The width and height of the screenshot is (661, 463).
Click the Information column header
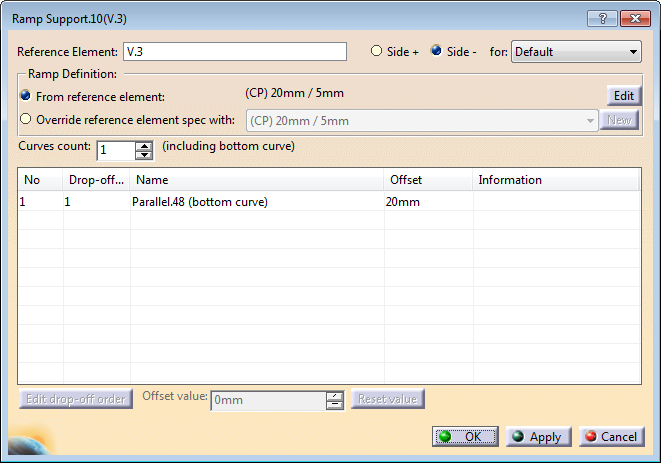pos(555,180)
